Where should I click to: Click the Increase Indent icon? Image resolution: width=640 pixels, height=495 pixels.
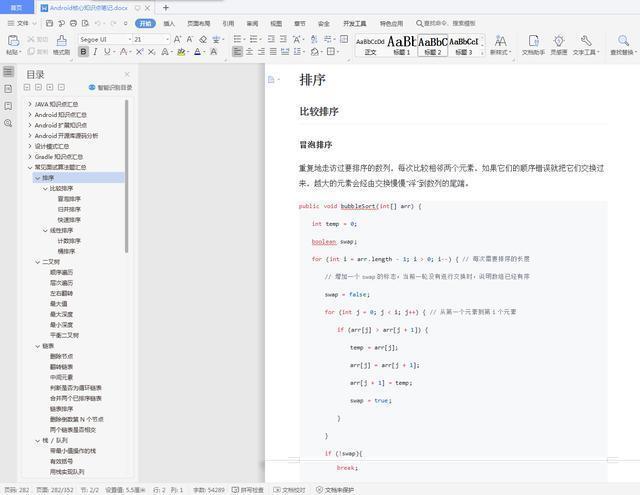pos(283,39)
